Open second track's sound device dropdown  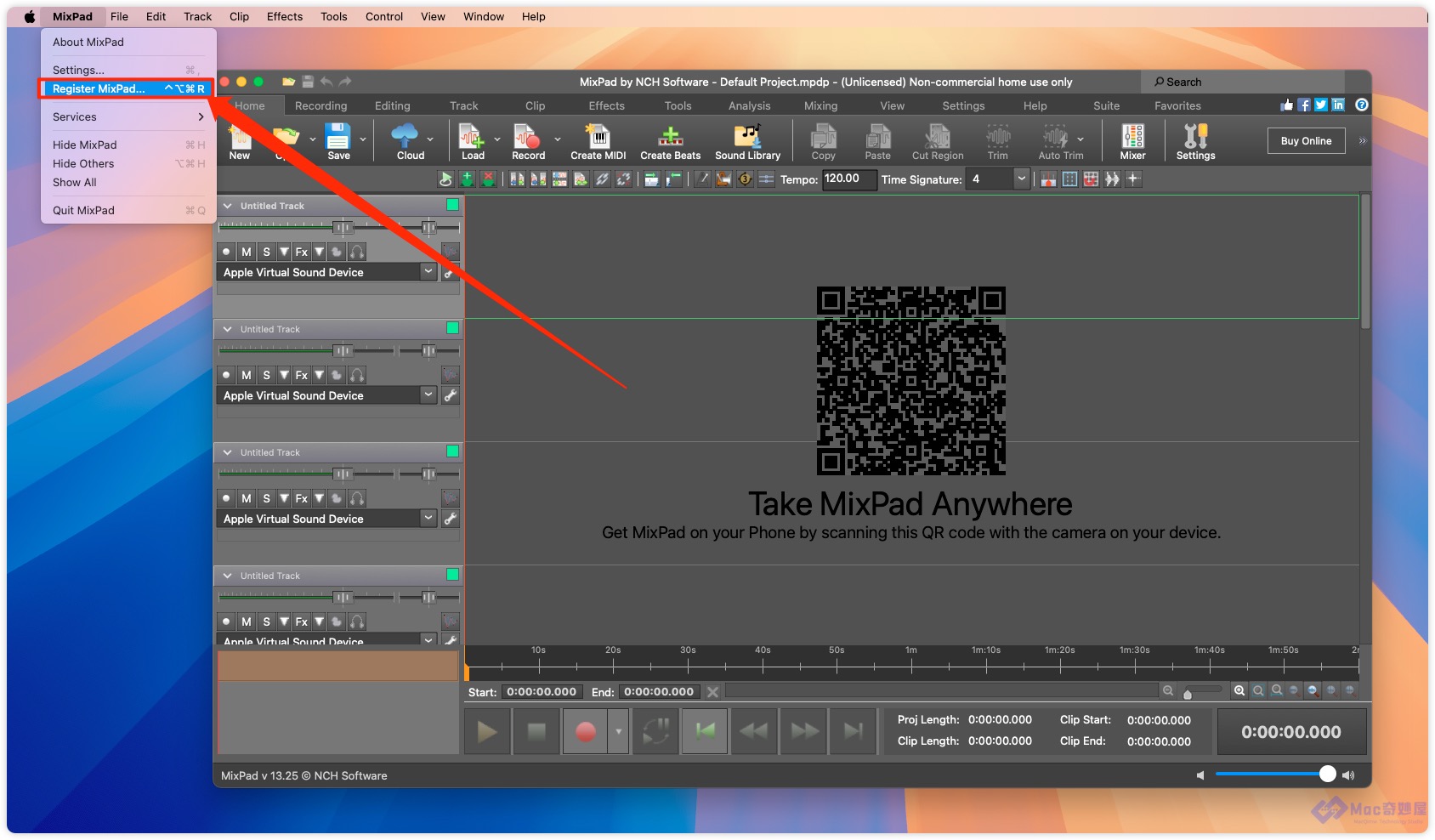pos(428,395)
